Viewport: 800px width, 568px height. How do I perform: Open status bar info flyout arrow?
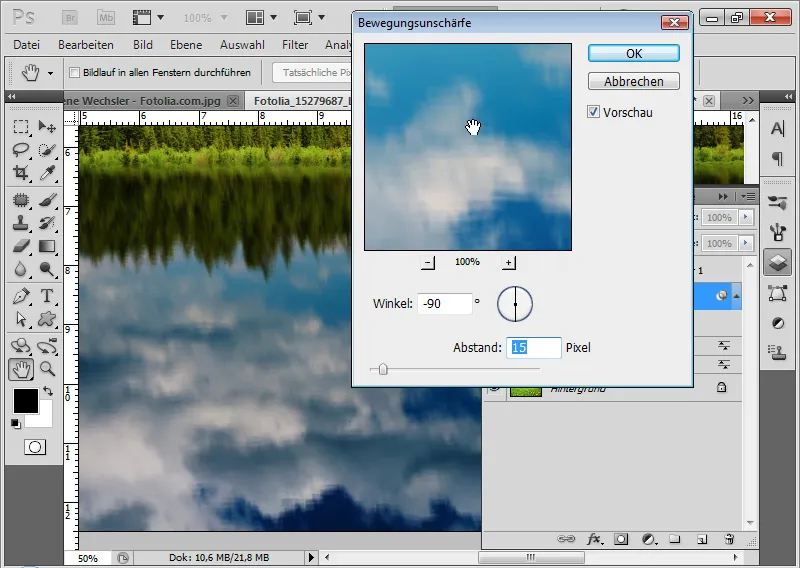point(311,558)
